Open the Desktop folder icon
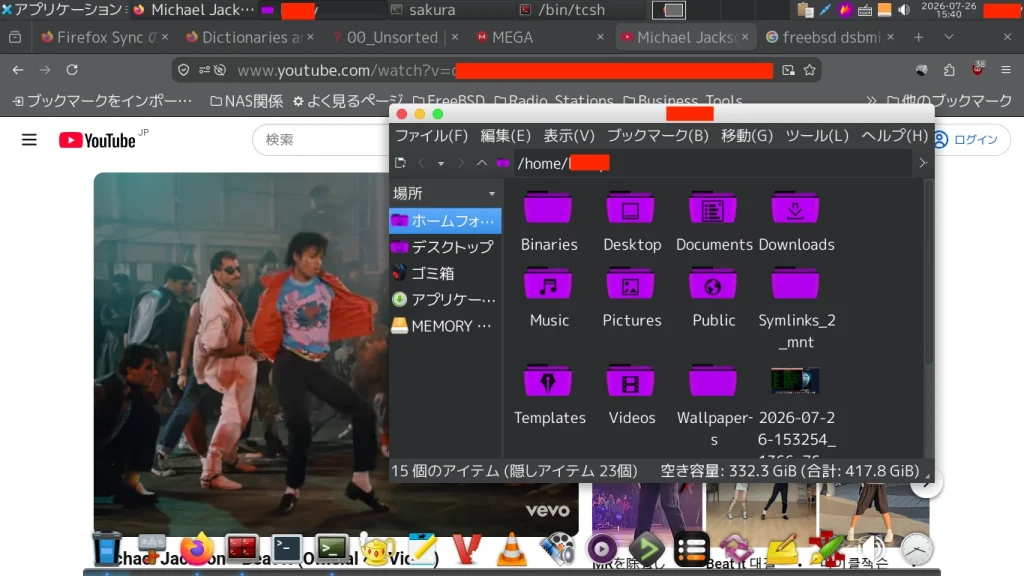Viewport: 1024px width, 576px height. coord(630,209)
